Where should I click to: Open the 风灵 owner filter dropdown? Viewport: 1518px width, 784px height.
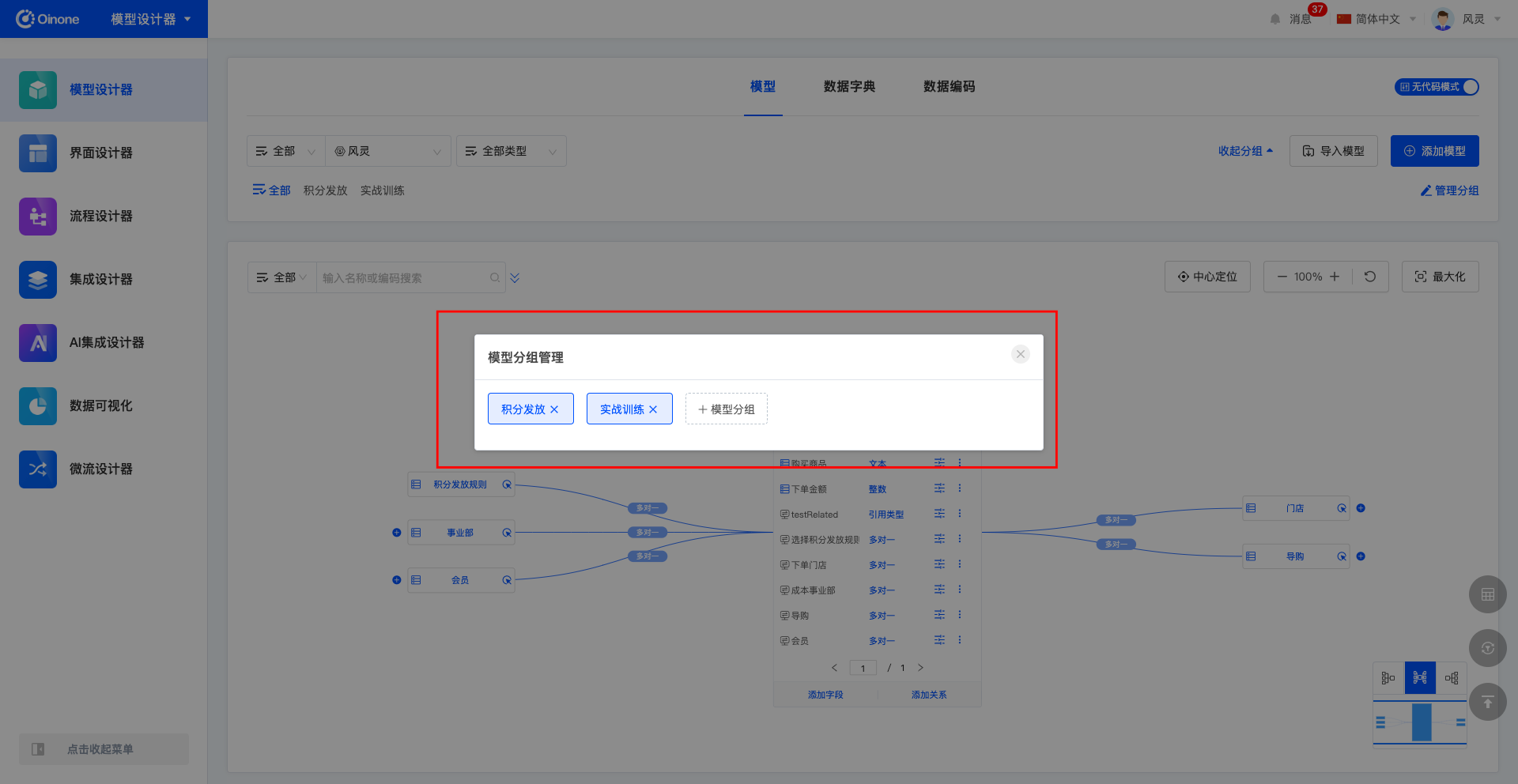pos(387,151)
